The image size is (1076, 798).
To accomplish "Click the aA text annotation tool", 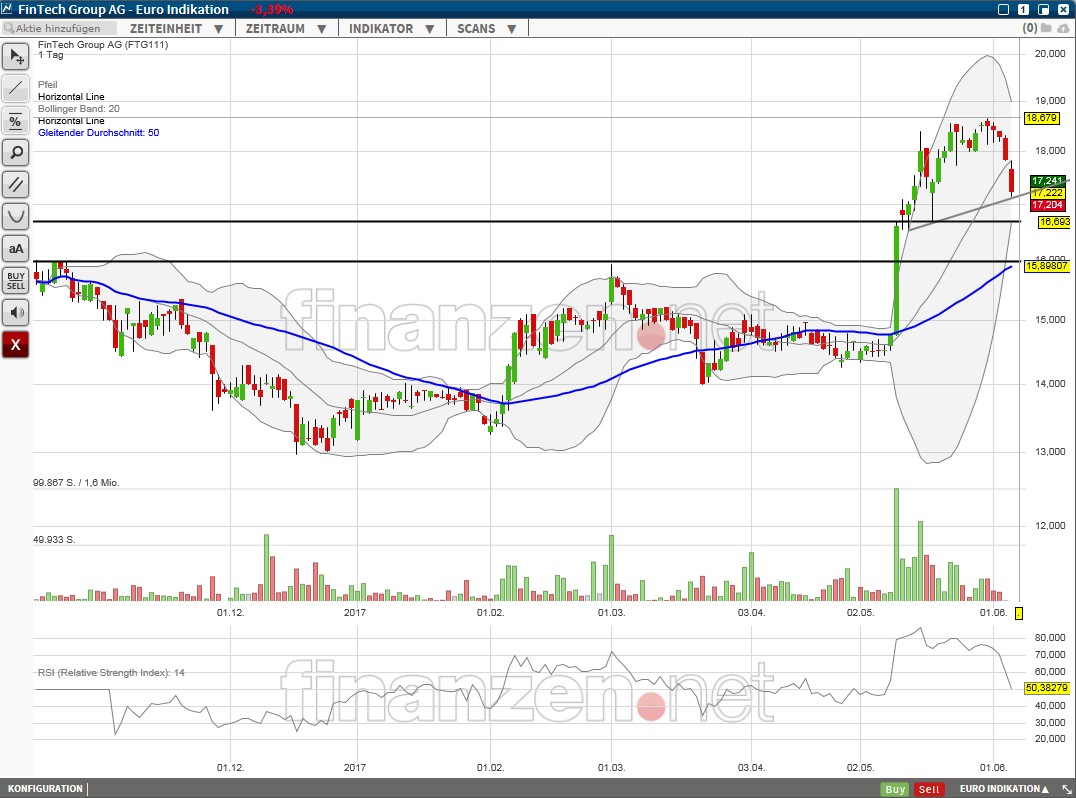I will point(16,249).
